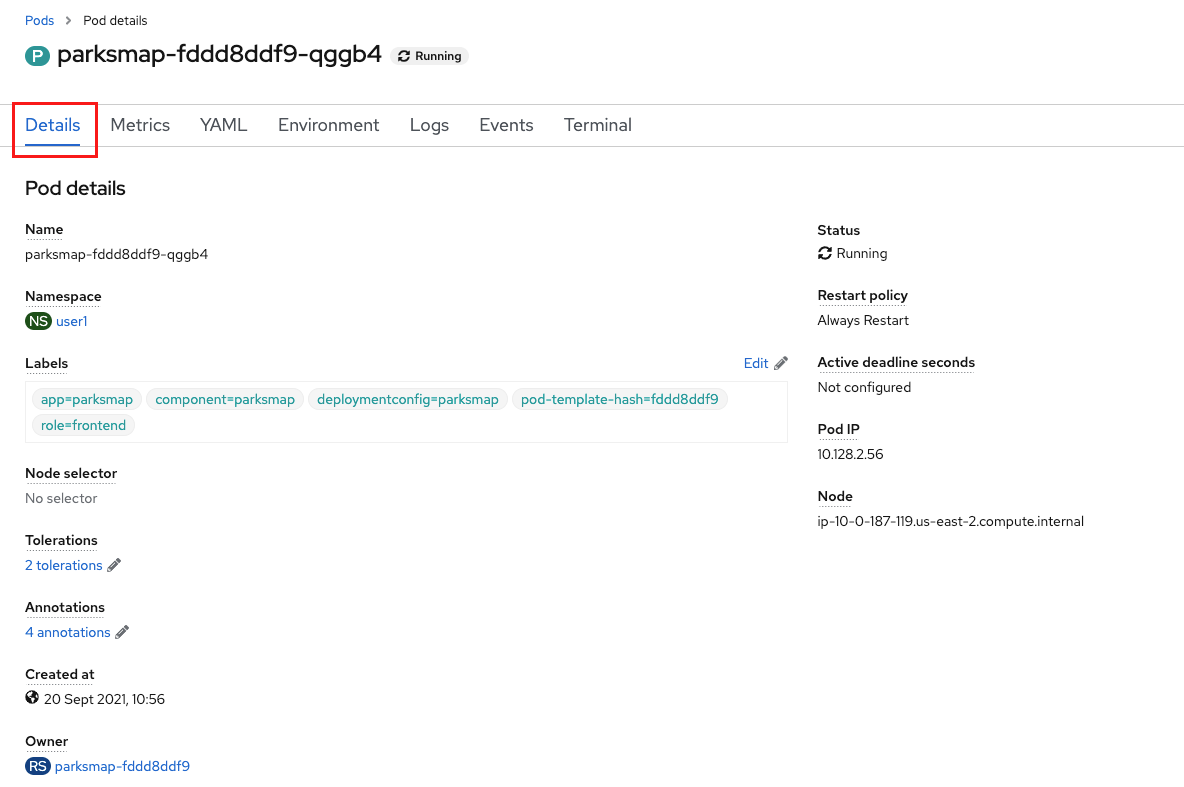Open the parksmap-fddd8ddf9 owner link
Screen dimensions: 1184x787
pos(122,766)
